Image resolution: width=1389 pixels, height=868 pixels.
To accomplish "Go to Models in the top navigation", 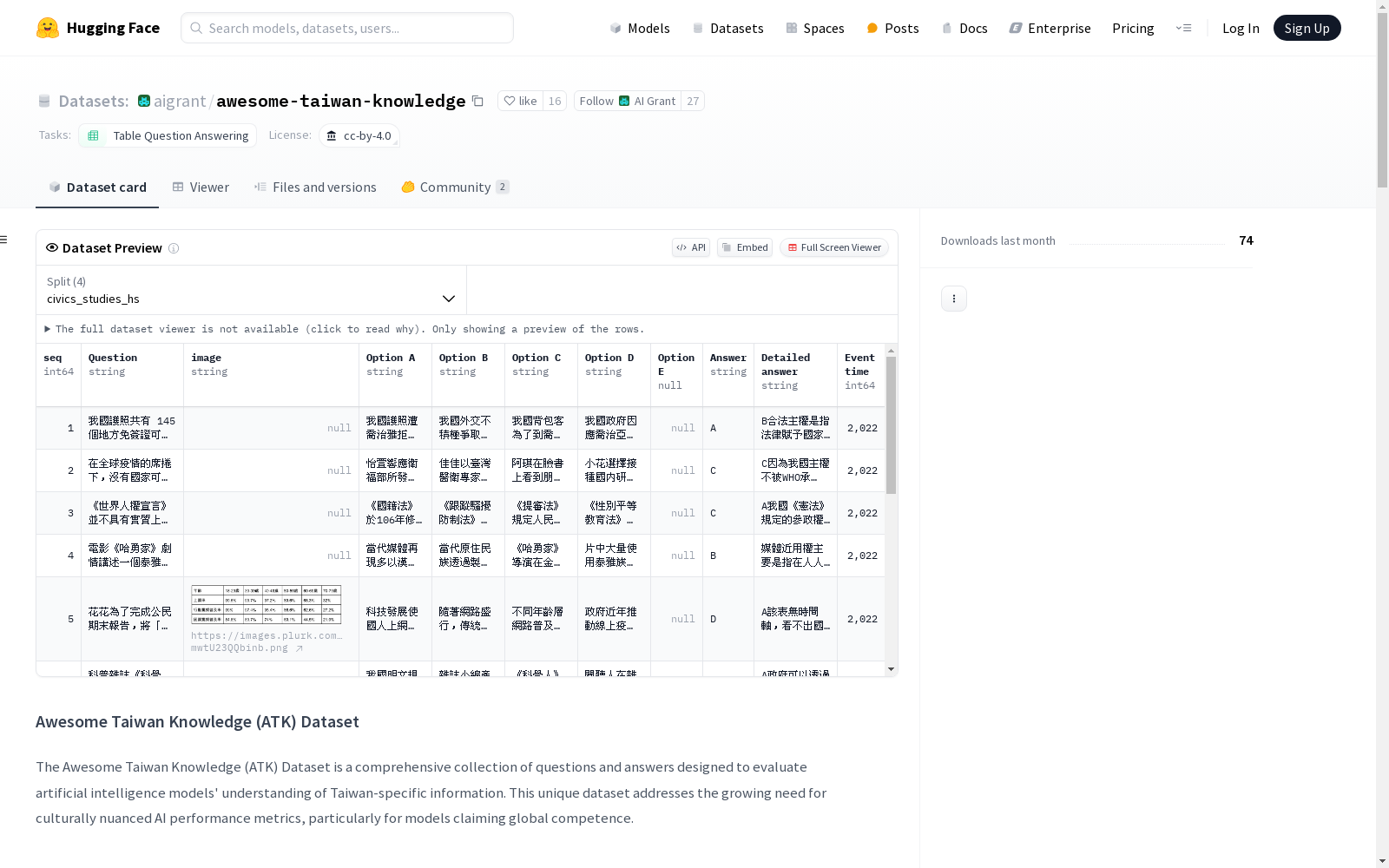I will point(640,28).
